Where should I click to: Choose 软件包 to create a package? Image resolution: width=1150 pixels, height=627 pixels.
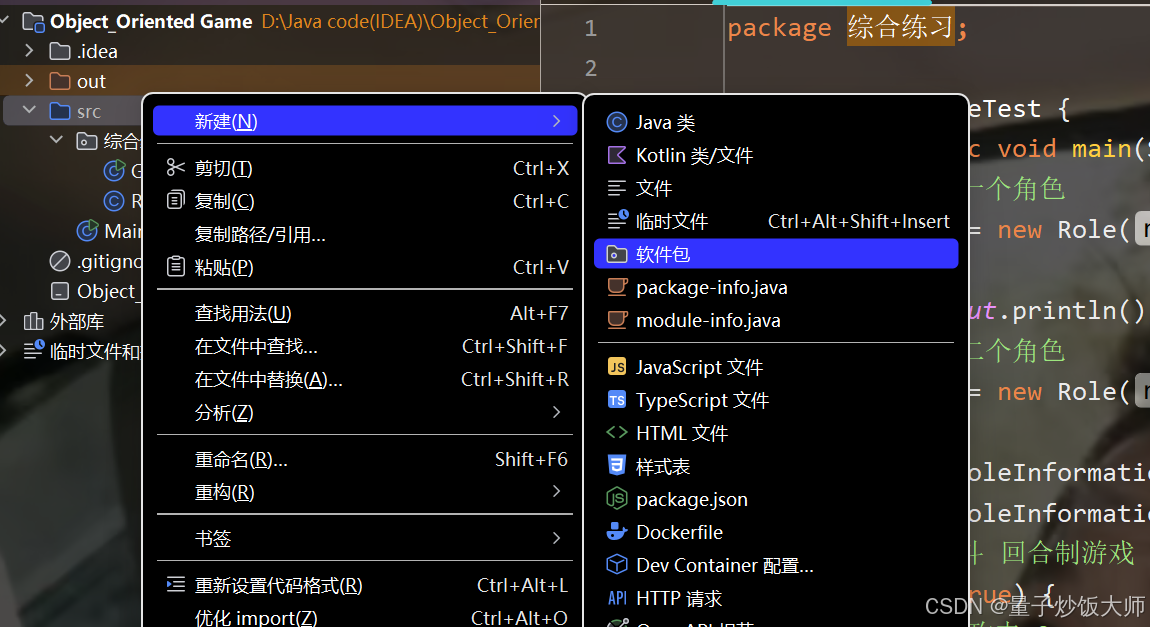coord(776,254)
